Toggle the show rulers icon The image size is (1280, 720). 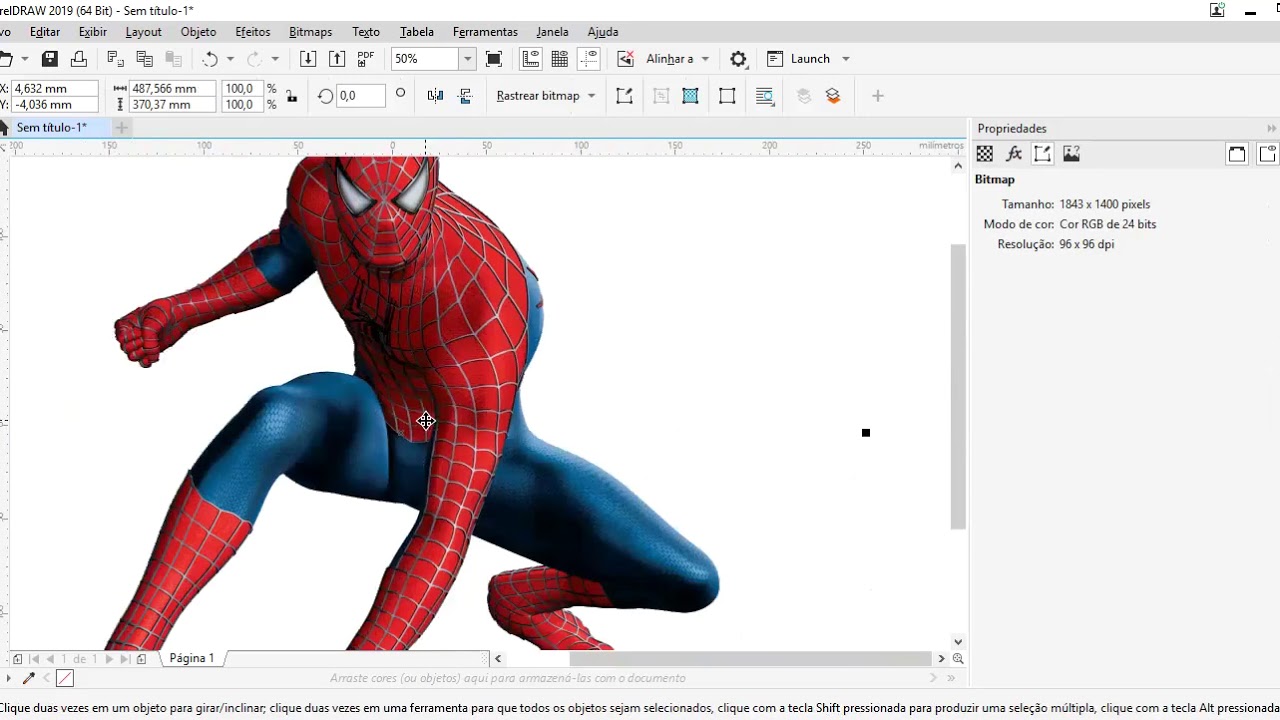[530, 59]
